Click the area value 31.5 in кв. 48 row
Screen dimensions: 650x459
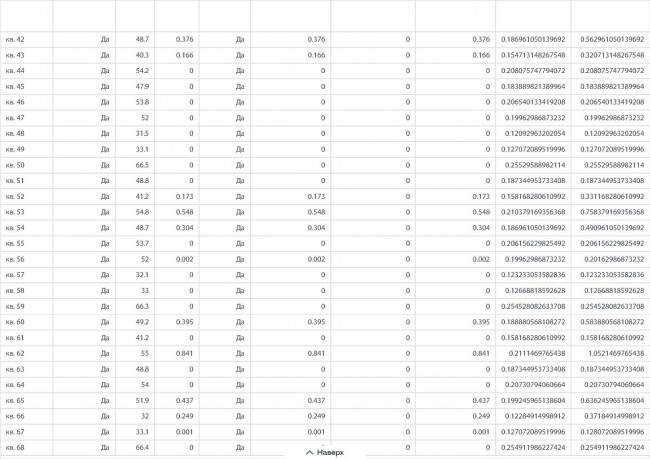click(x=142, y=134)
